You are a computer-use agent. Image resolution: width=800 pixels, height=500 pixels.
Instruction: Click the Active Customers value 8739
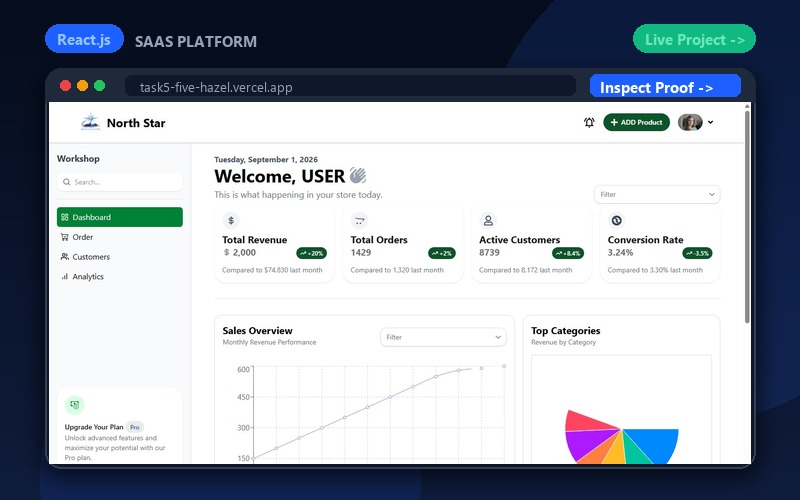click(x=489, y=253)
